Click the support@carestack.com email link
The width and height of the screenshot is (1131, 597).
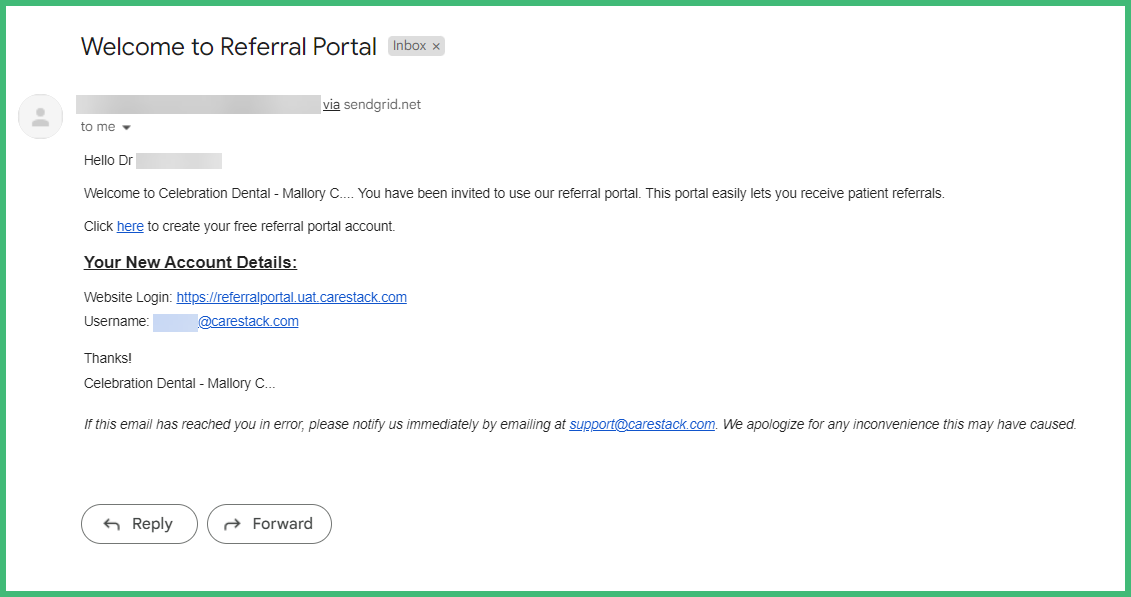(x=642, y=424)
